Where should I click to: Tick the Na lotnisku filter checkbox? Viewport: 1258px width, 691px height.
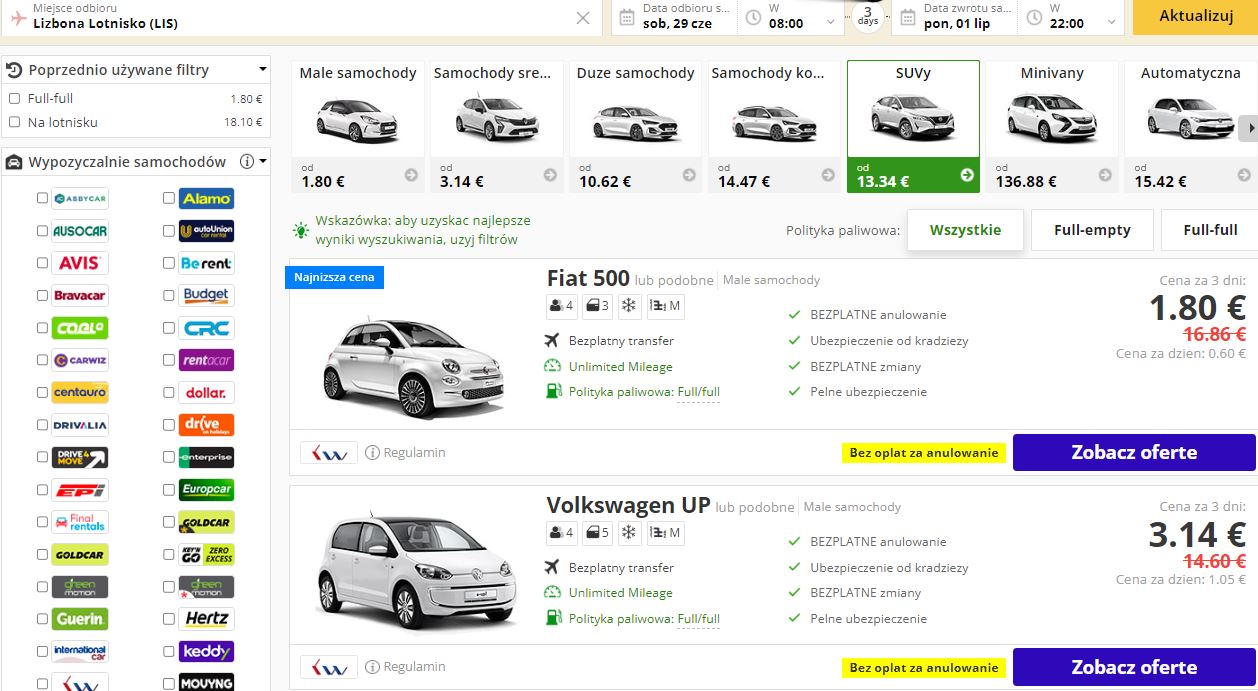14,122
